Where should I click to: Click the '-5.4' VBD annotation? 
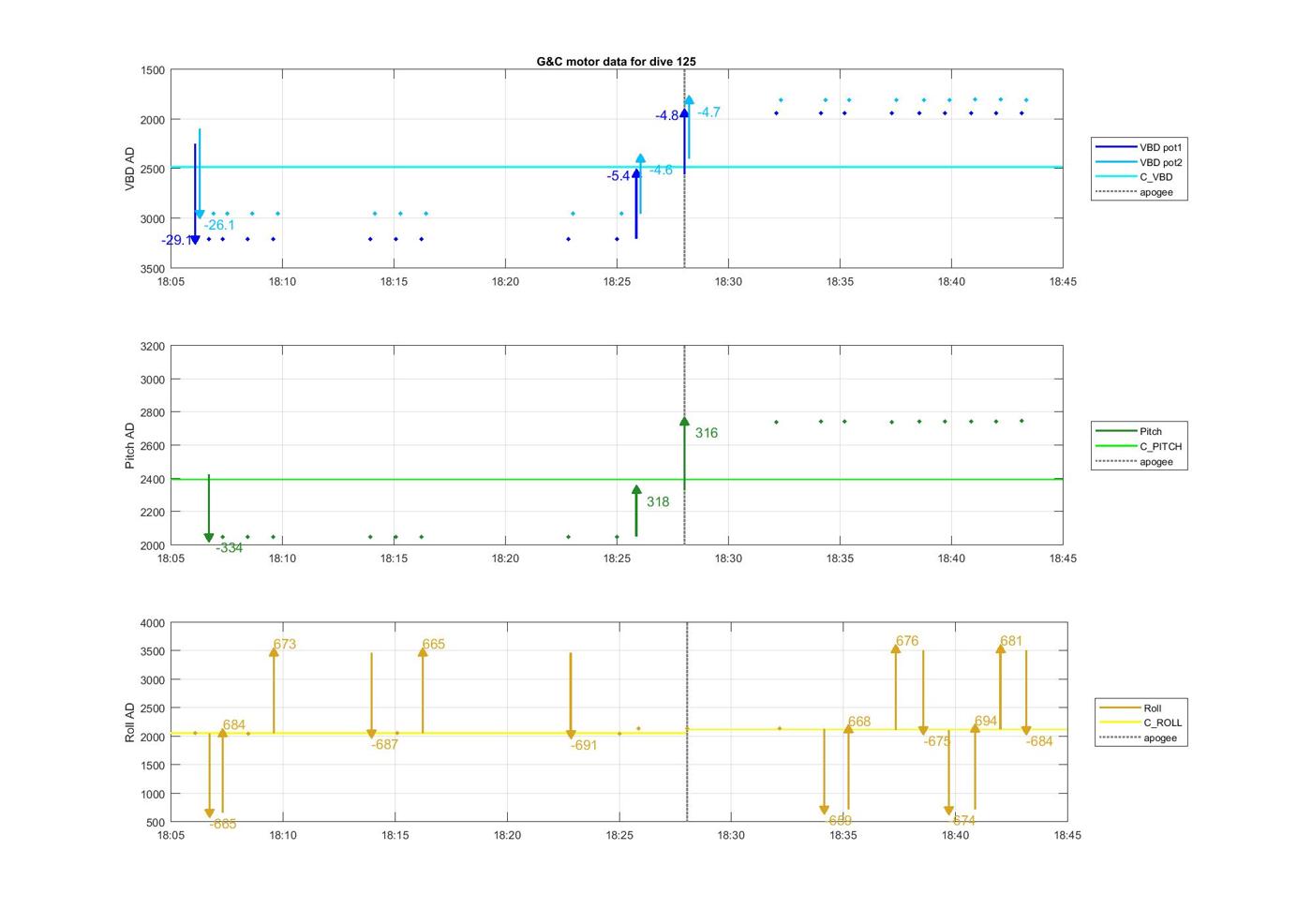point(619,176)
